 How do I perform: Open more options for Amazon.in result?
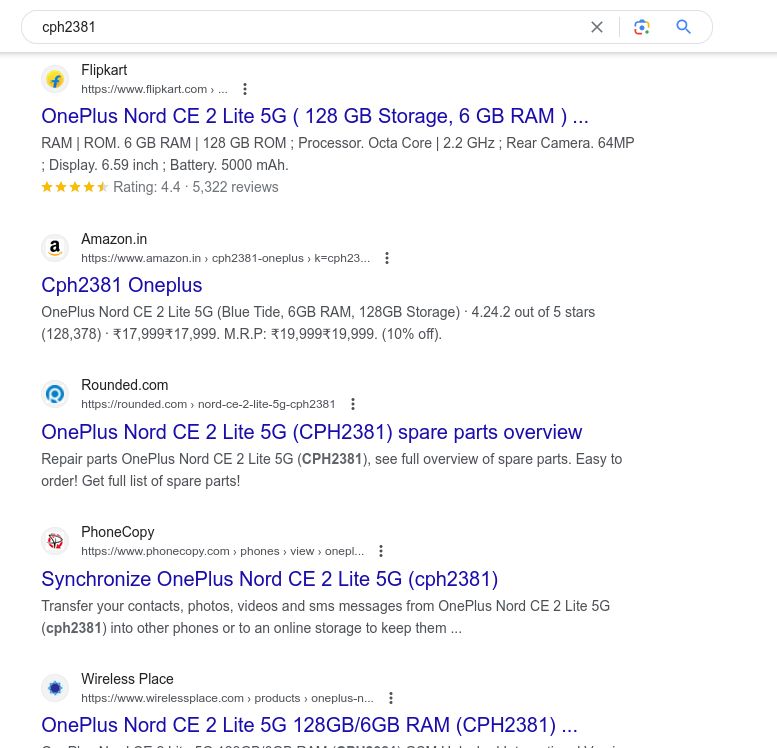[387, 258]
